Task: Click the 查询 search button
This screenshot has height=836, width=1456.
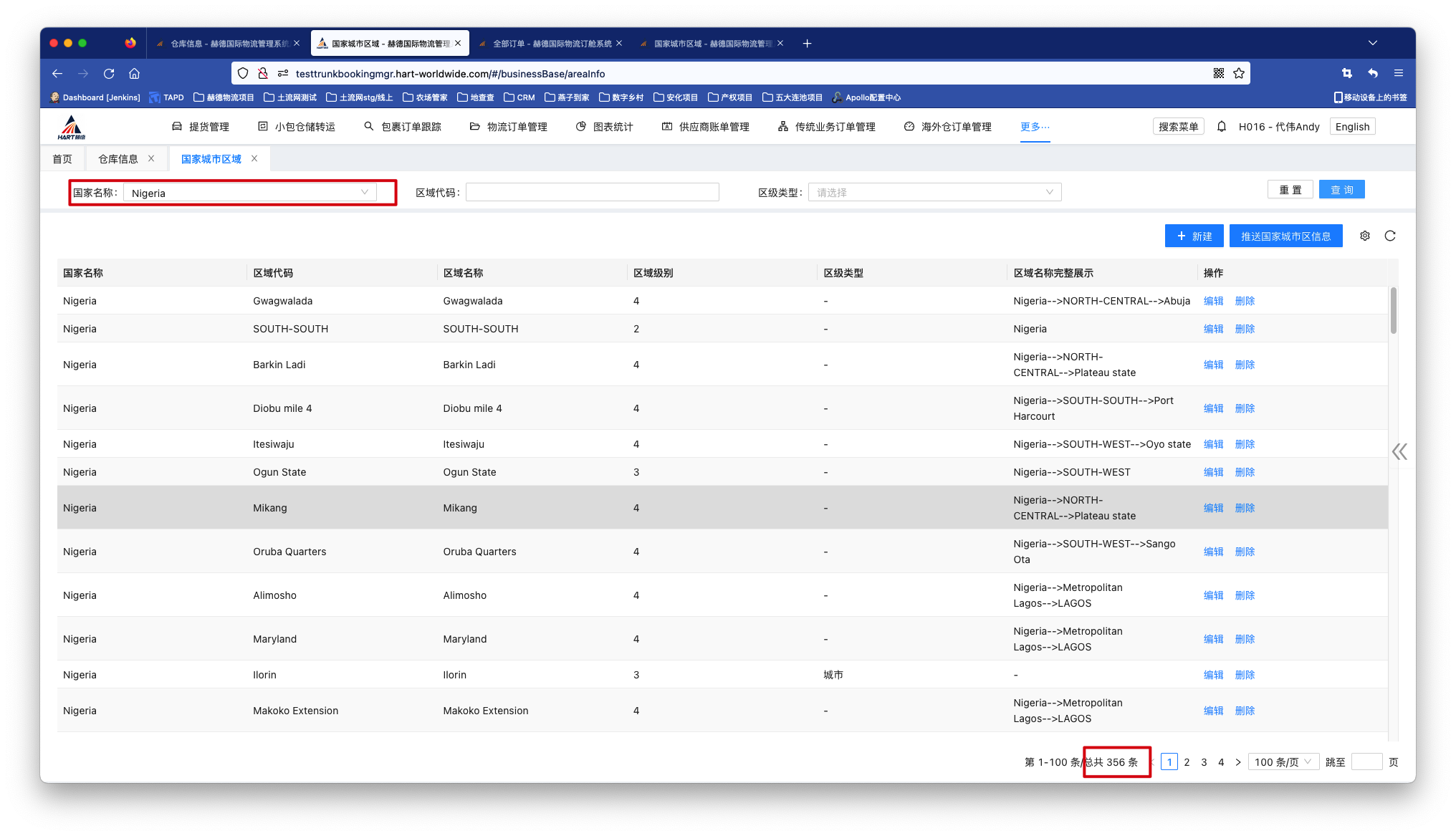Action: (x=1341, y=190)
